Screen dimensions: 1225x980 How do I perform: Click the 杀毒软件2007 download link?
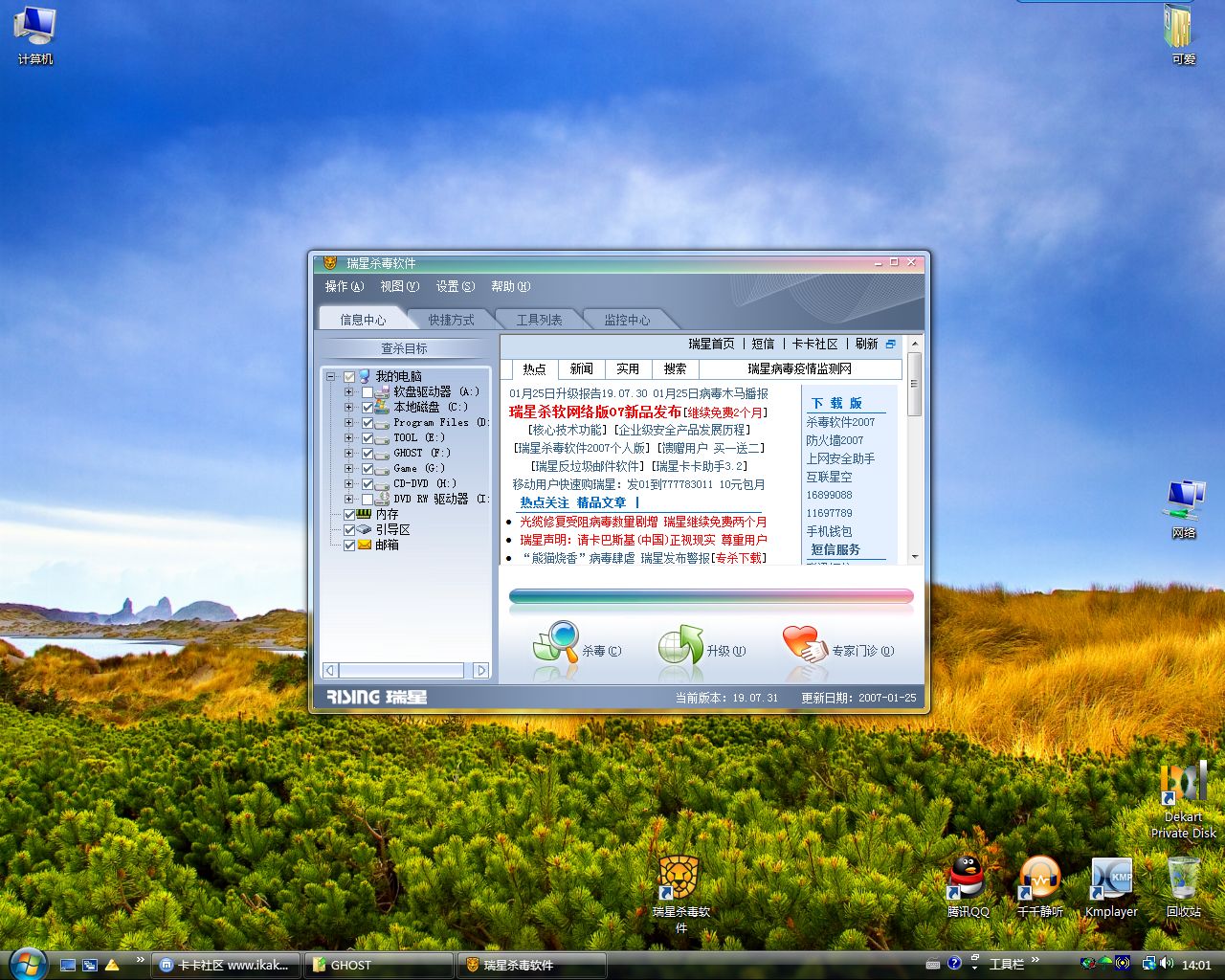click(x=840, y=422)
